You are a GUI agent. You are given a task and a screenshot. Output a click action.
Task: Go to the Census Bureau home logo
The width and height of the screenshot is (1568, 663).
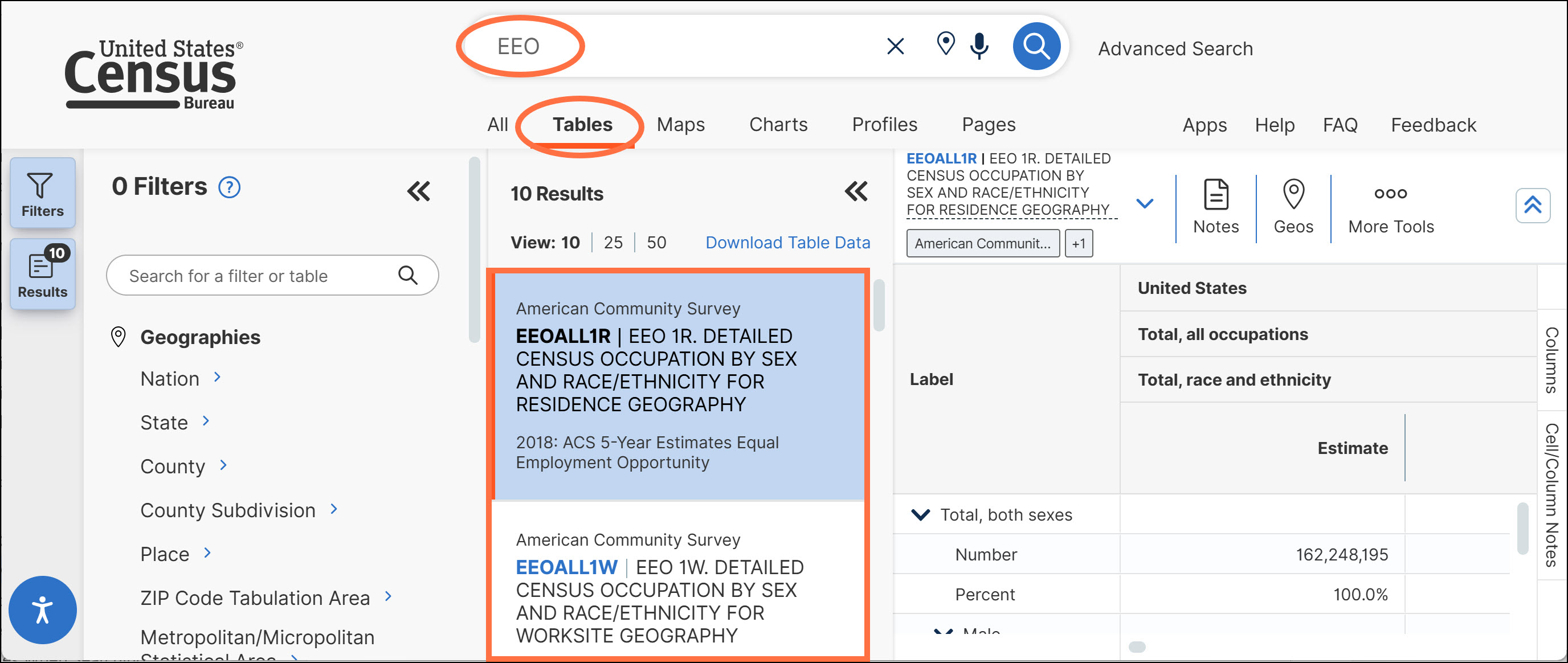153,74
